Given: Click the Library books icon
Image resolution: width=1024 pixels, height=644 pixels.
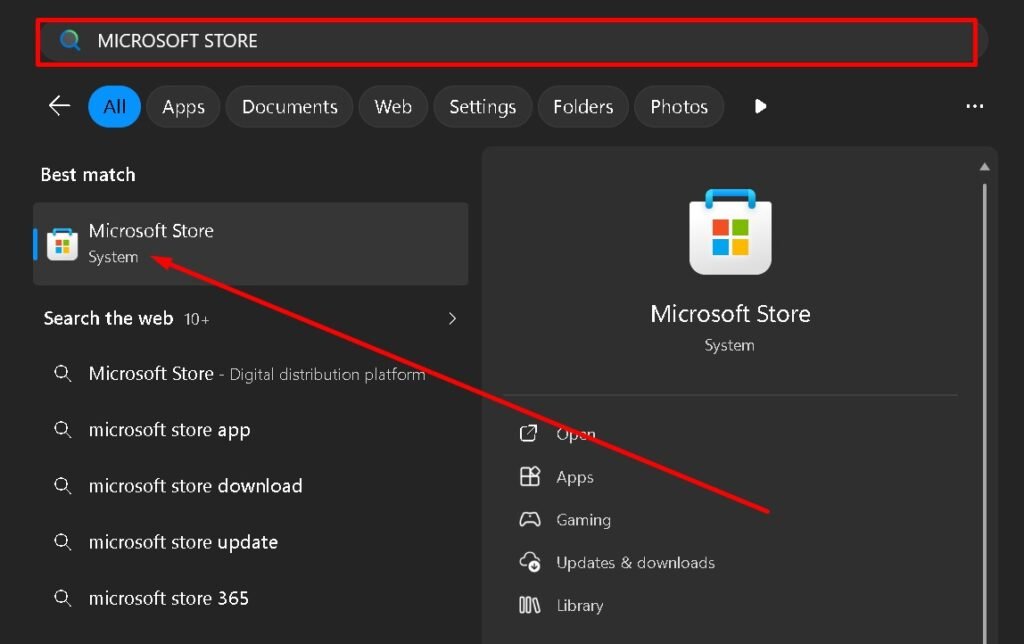Looking at the screenshot, I should click(530, 605).
